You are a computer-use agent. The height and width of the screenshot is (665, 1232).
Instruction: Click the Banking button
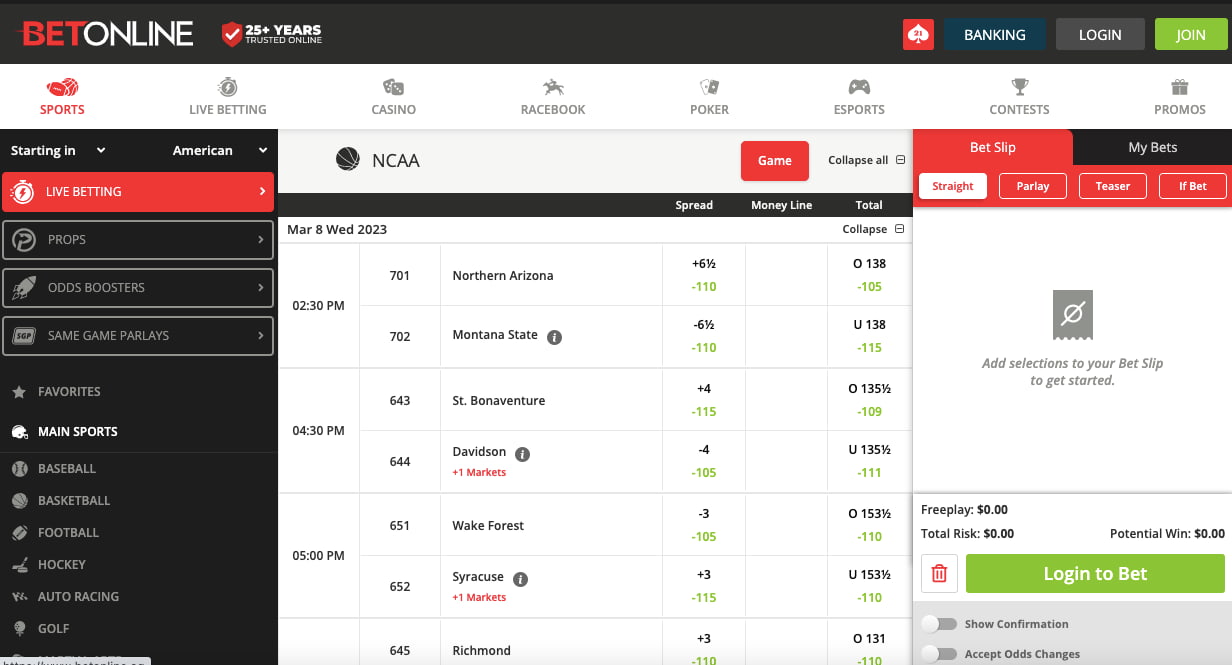click(995, 34)
